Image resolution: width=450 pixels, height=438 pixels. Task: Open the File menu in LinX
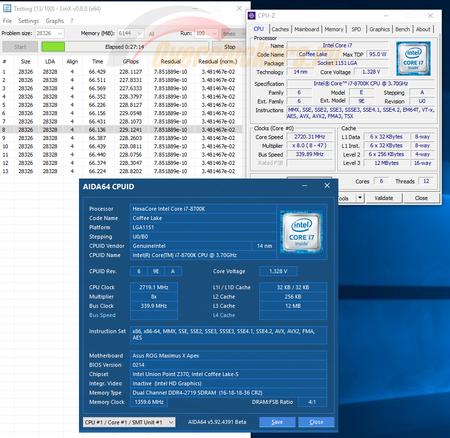point(7,21)
